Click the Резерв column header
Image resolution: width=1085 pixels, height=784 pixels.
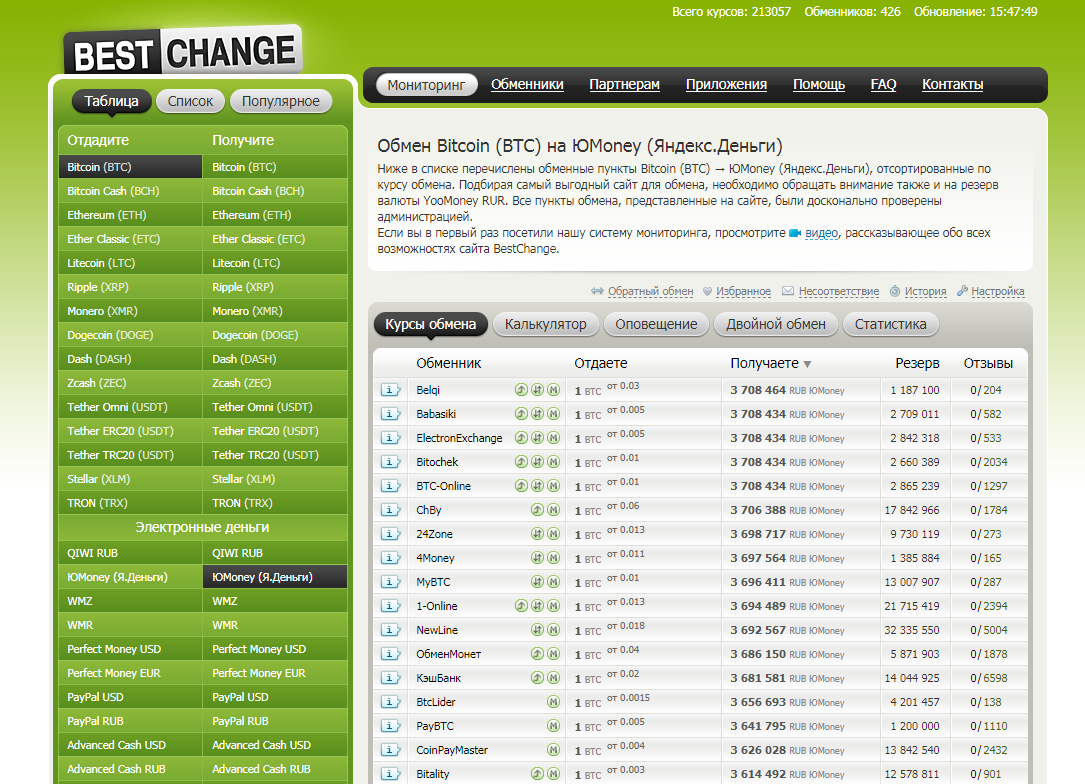click(x=917, y=363)
